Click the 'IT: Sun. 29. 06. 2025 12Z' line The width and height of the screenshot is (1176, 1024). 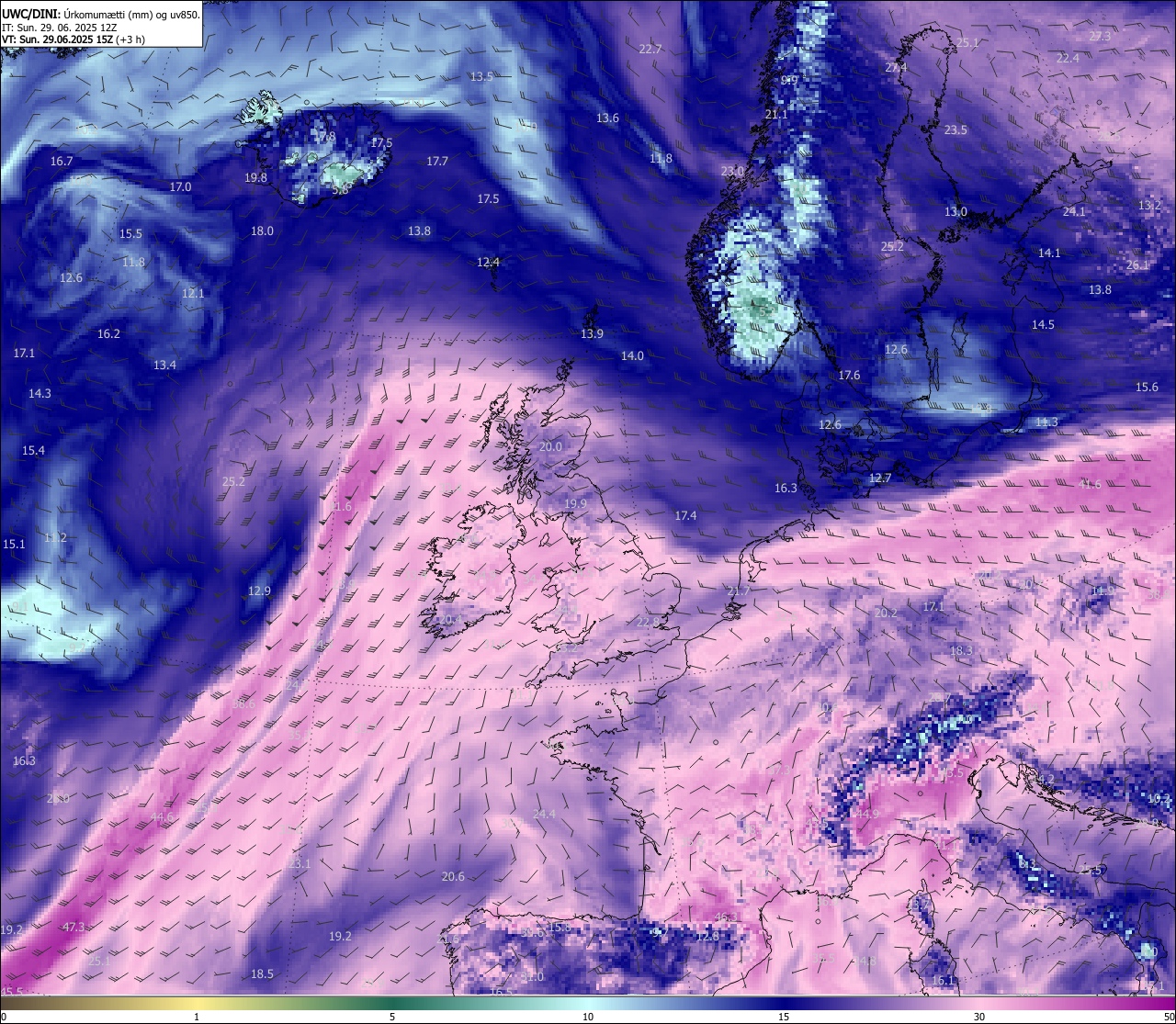(x=60, y=28)
